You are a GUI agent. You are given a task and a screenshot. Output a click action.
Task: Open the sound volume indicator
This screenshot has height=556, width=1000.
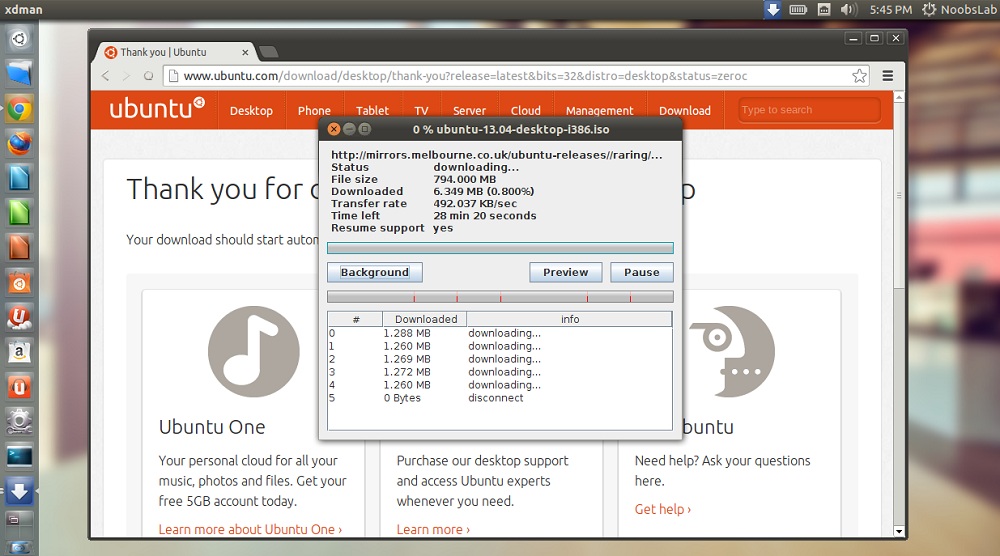(849, 10)
